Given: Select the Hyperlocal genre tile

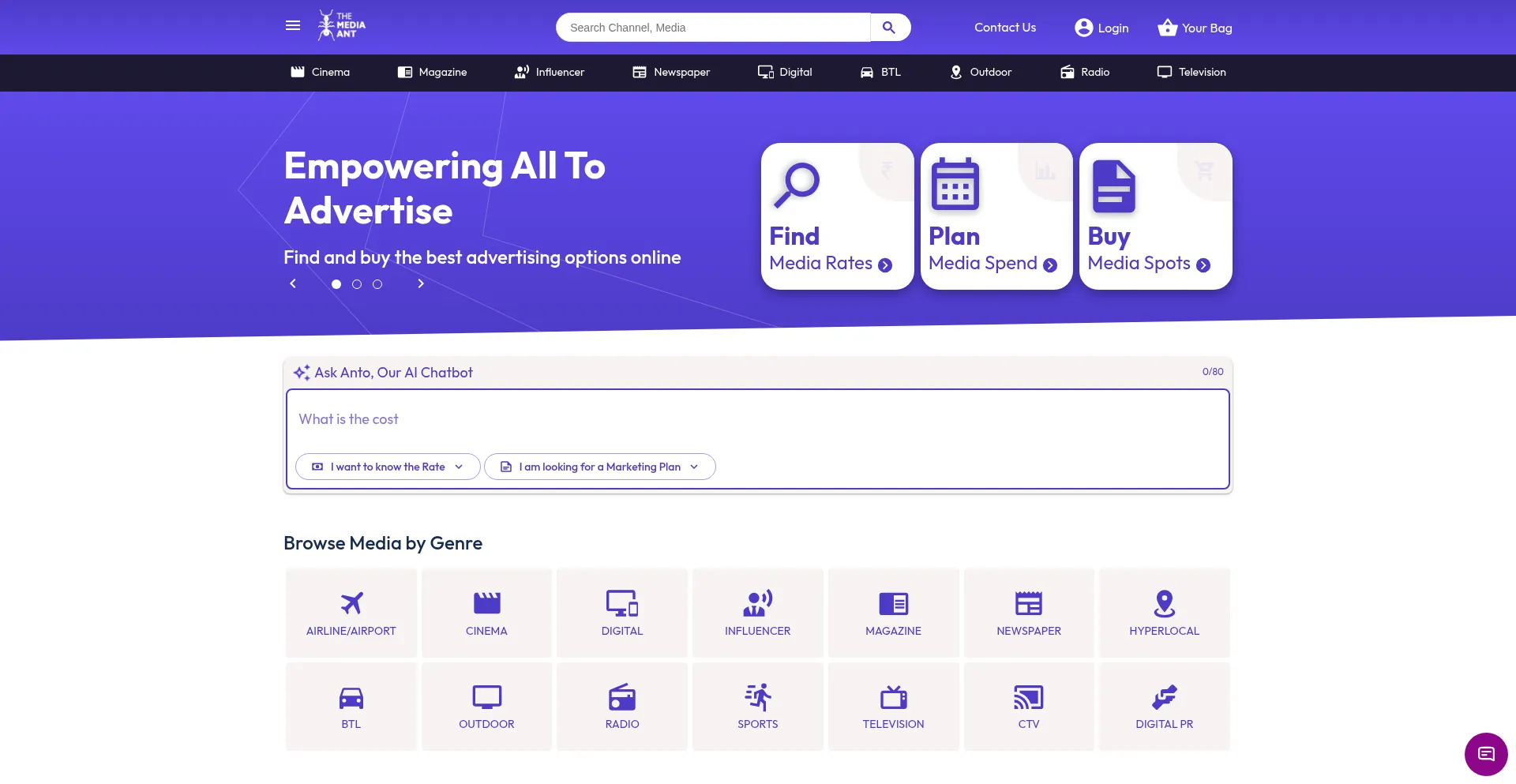Looking at the screenshot, I should tap(1165, 613).
